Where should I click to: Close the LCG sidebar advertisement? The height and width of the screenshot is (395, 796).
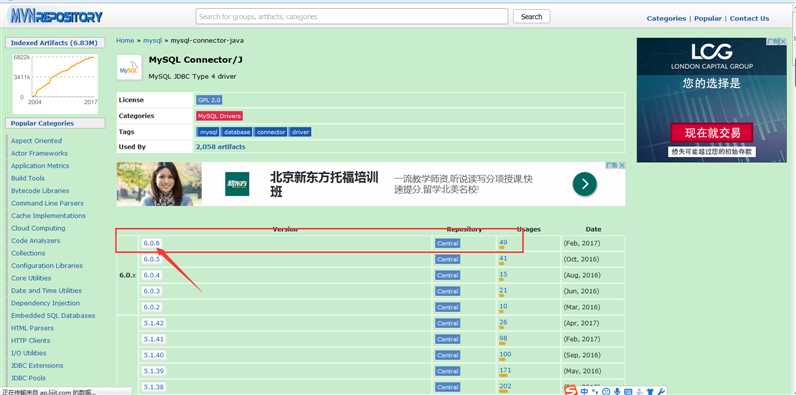tap(783, 41)
